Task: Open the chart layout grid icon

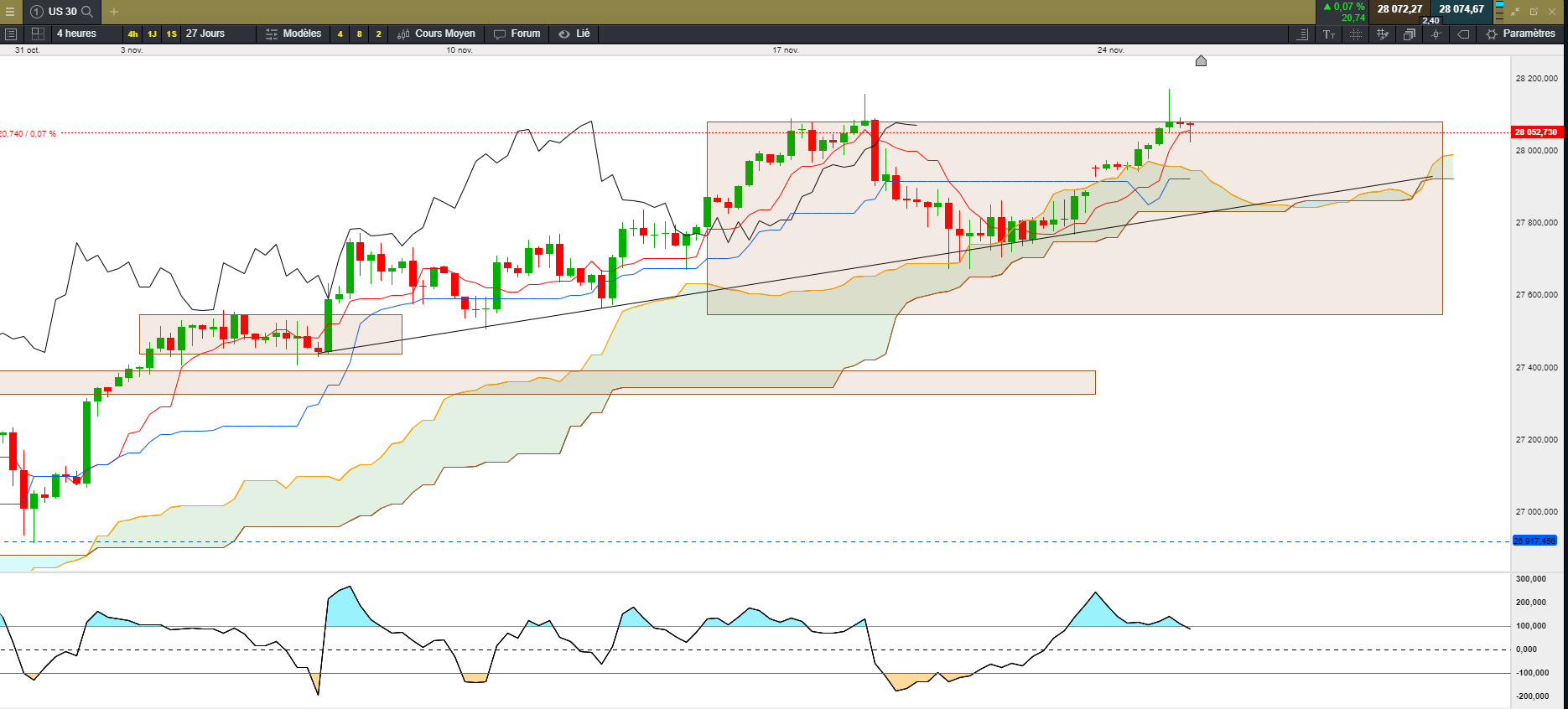Action: 38,34
